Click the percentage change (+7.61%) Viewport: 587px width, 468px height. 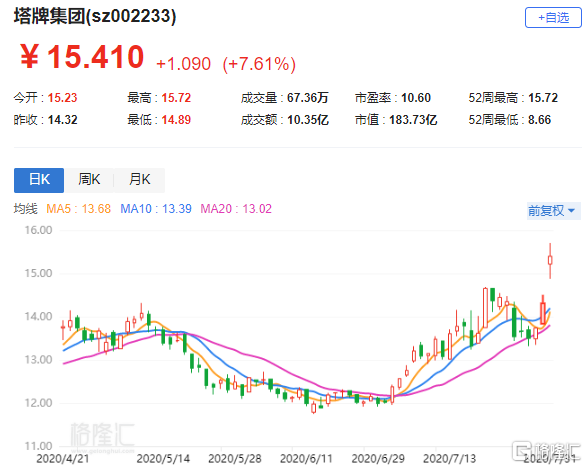[x=259, y=64]
